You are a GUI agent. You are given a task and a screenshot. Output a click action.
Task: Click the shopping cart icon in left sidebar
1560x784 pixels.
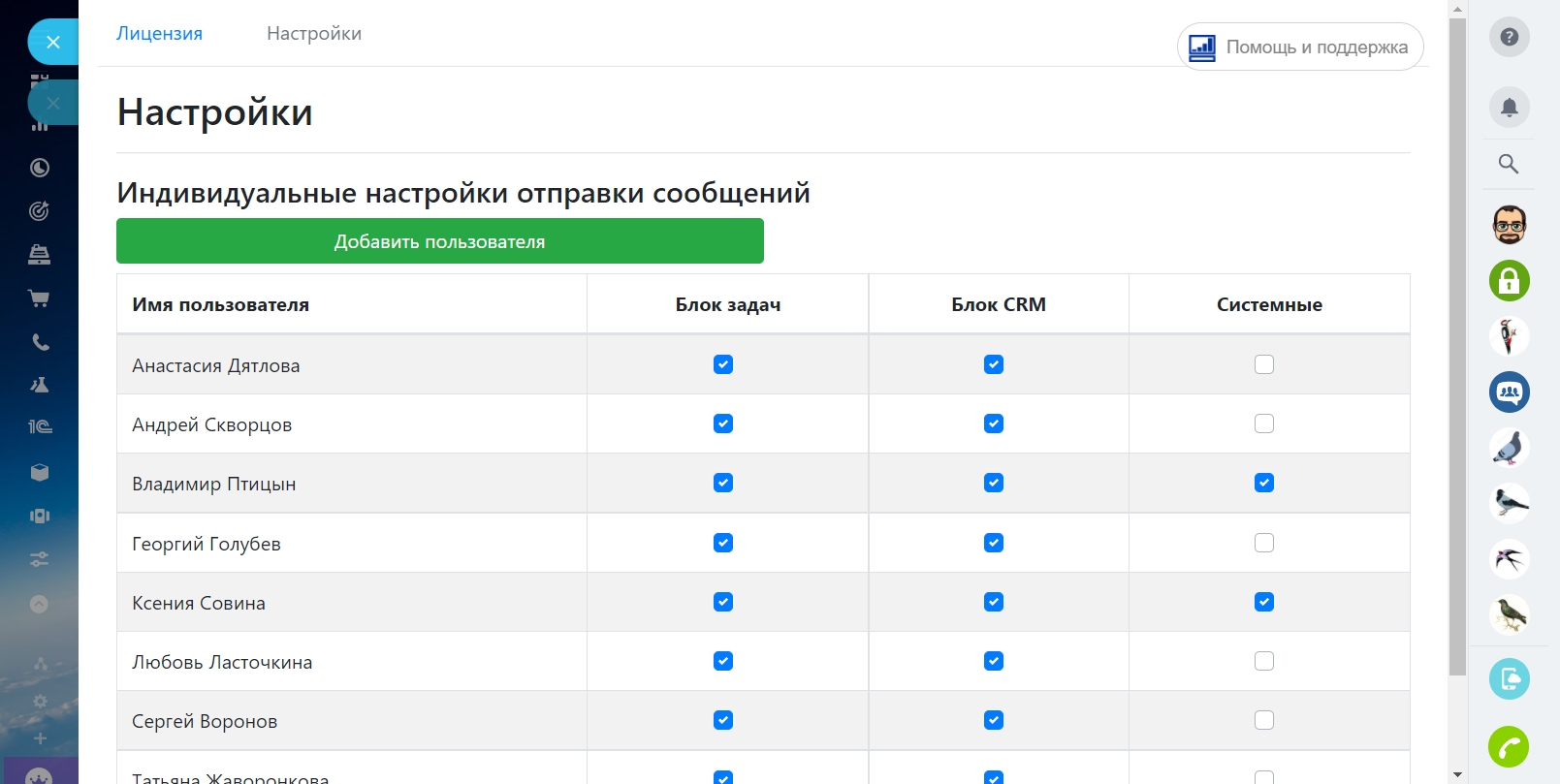[39, 298]
